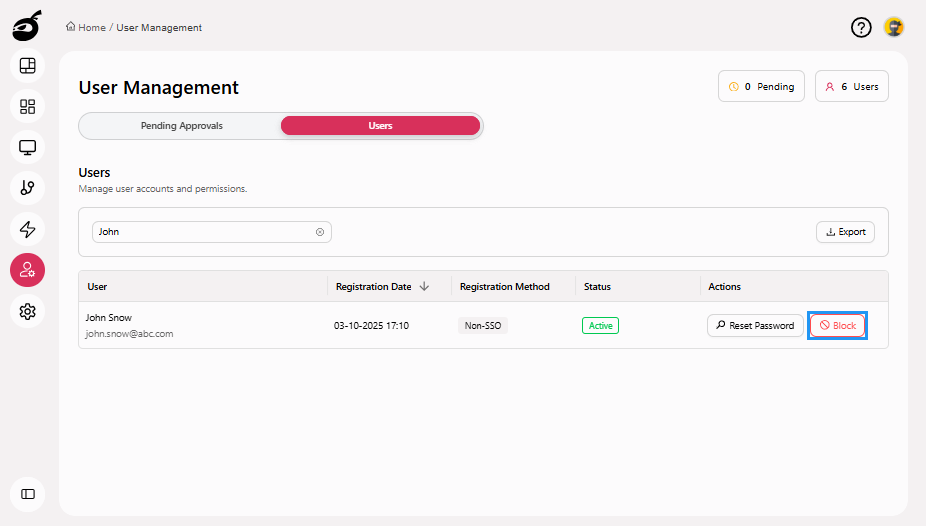The width and height of the screenshot is (926, 526).
Task: Open the monitor sidebar icon
Action: [x=27, y=147]
